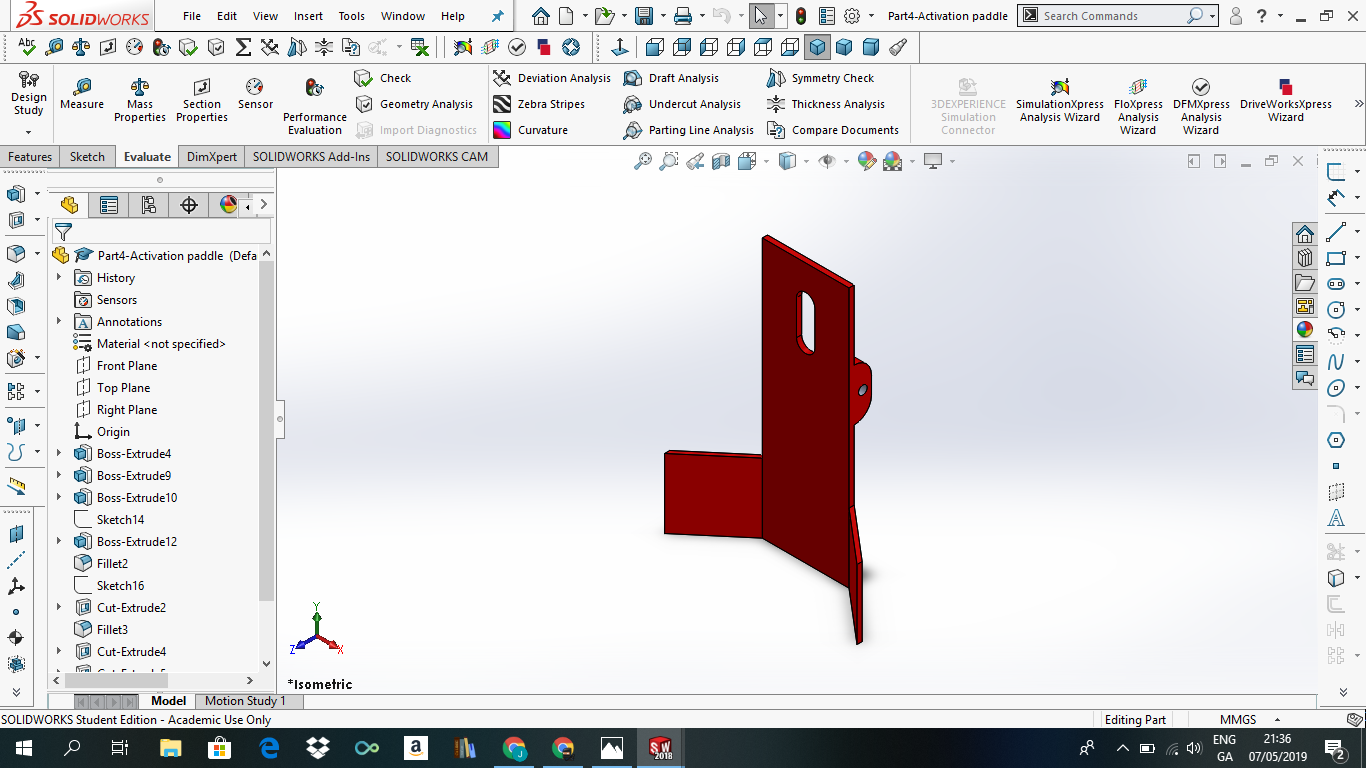
Task: Open the Custom Properties task pane tab
Action: click(1305, 354)
